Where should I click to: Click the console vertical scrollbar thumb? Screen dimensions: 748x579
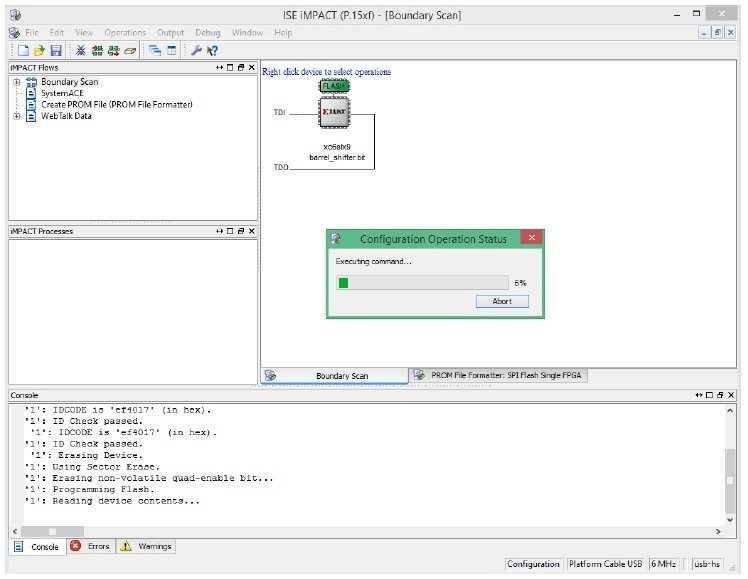pos(729,480)
